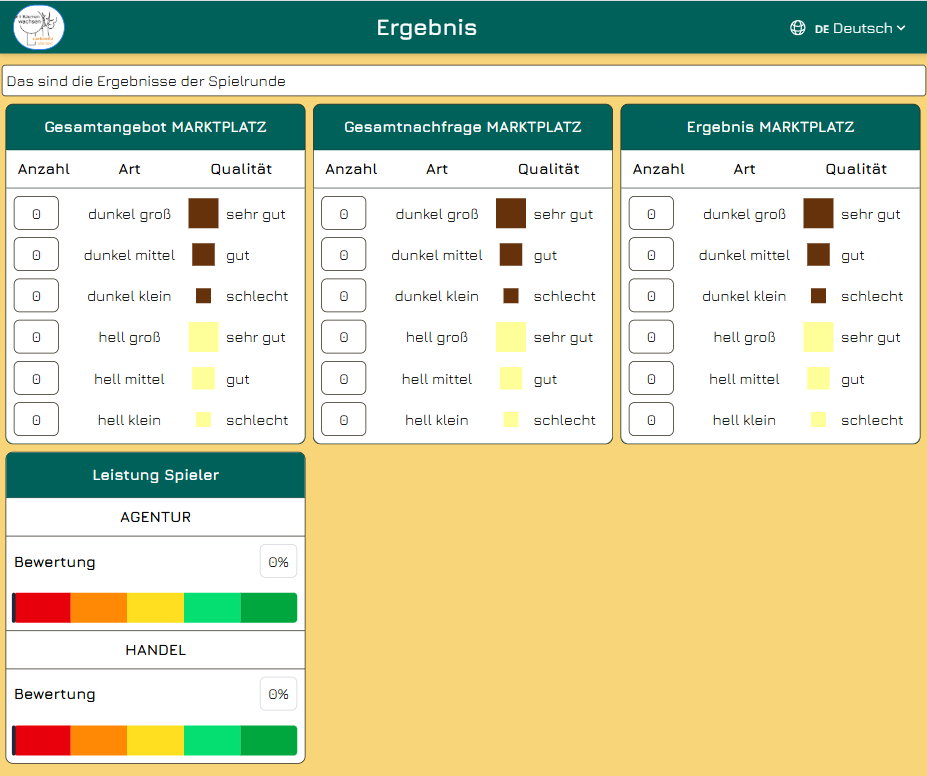Viewport: 927px width, 776px height.
Task: Click the AGENTUR section label
Action: pyautogui.click(x=155, y=517)
